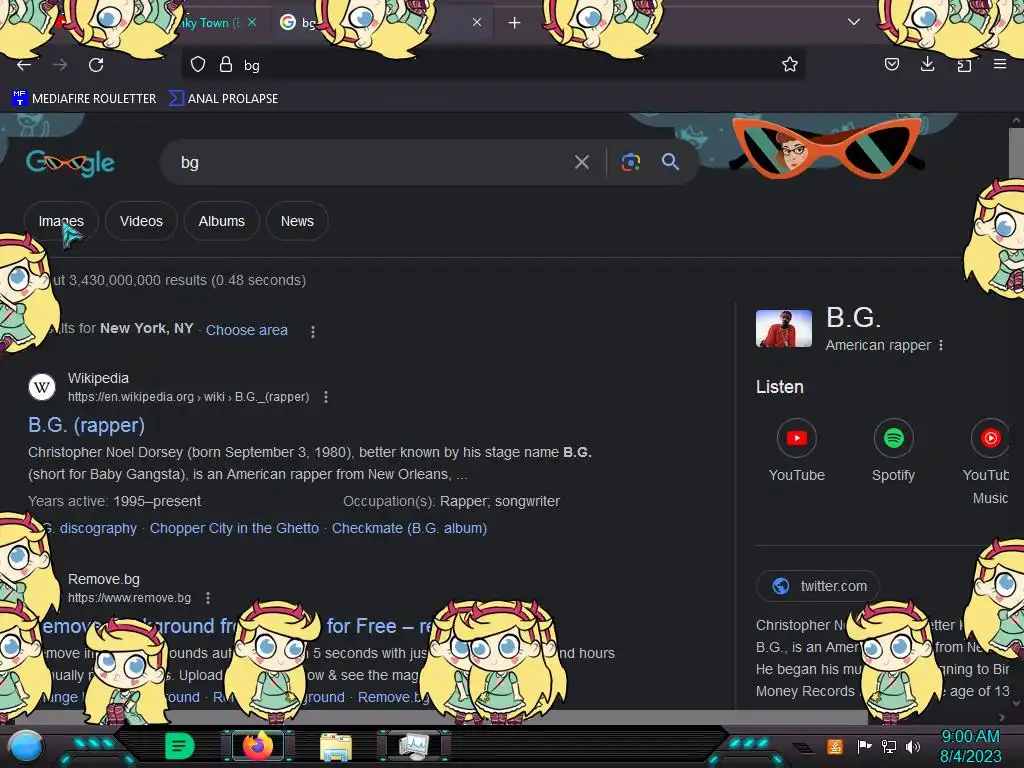Click the cat-eye glasses Google doodle
Screen dimensions: 1024x768
826,148
